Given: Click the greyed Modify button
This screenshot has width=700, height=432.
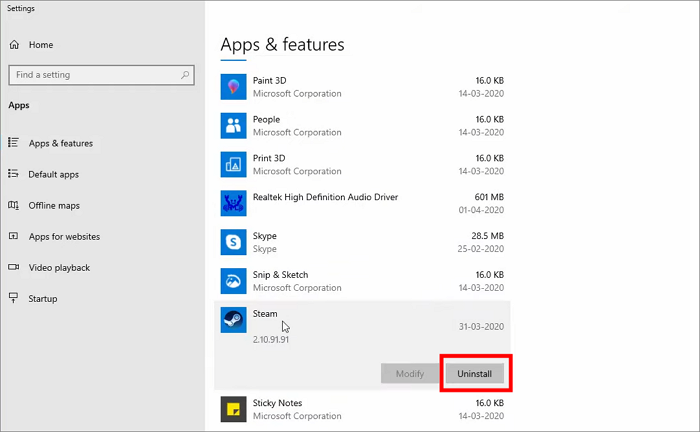Looking at the screenshot, I should click(x=410, y=373).
